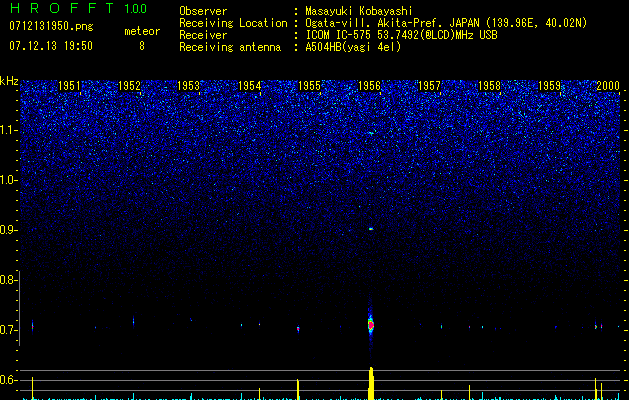Click the observer name Masayuki Kobayashi

click(x=359, y=11)
